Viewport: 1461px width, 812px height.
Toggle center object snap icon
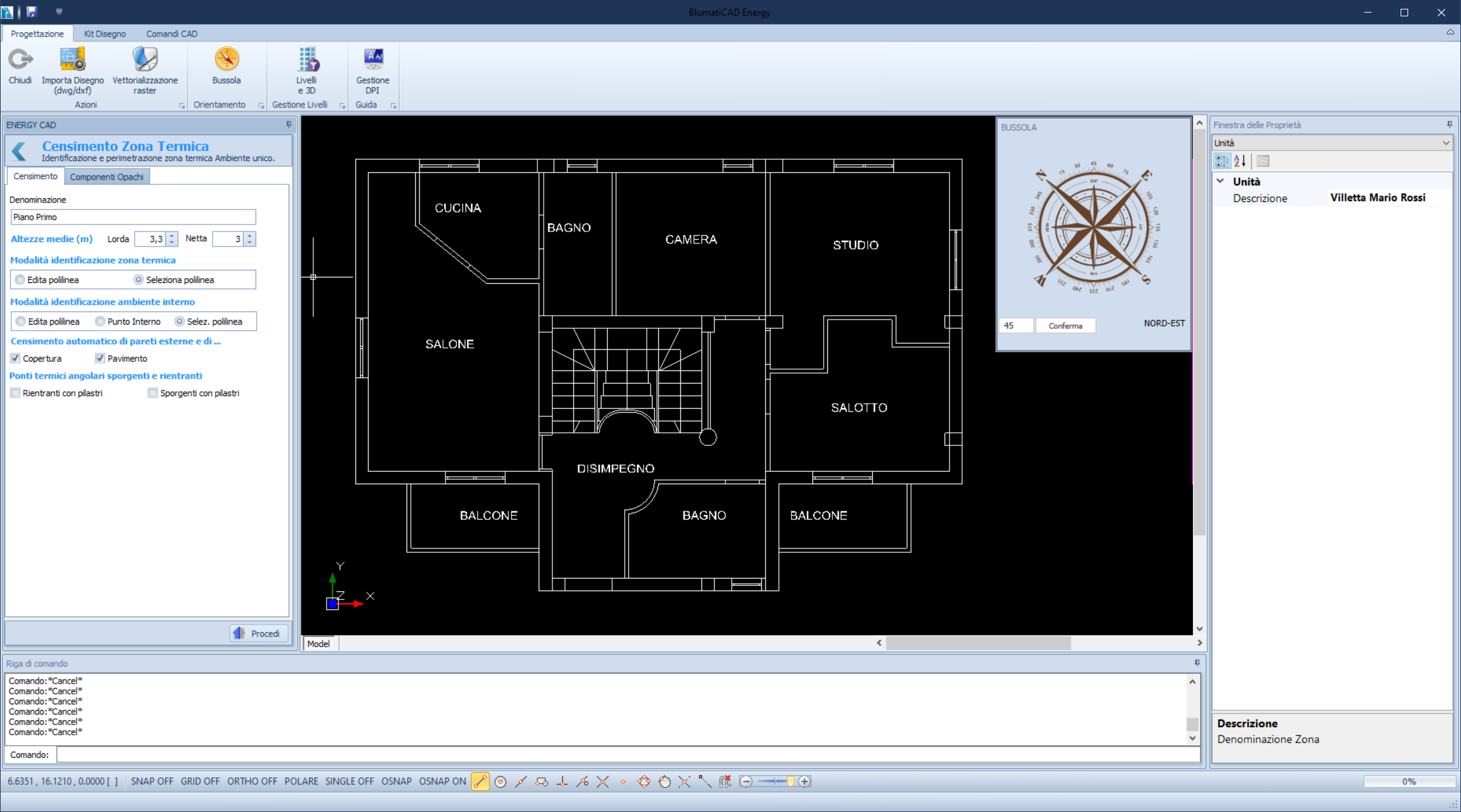(500, 781)
